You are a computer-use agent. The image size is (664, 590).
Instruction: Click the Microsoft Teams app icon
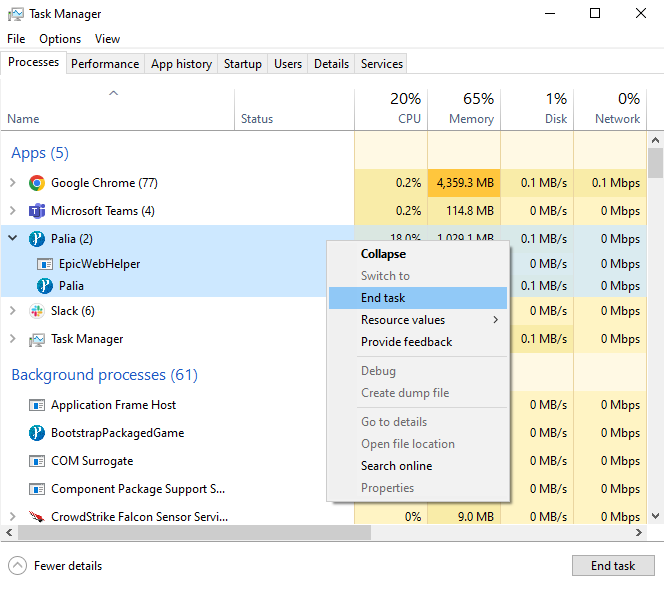(x=37, y=211)
